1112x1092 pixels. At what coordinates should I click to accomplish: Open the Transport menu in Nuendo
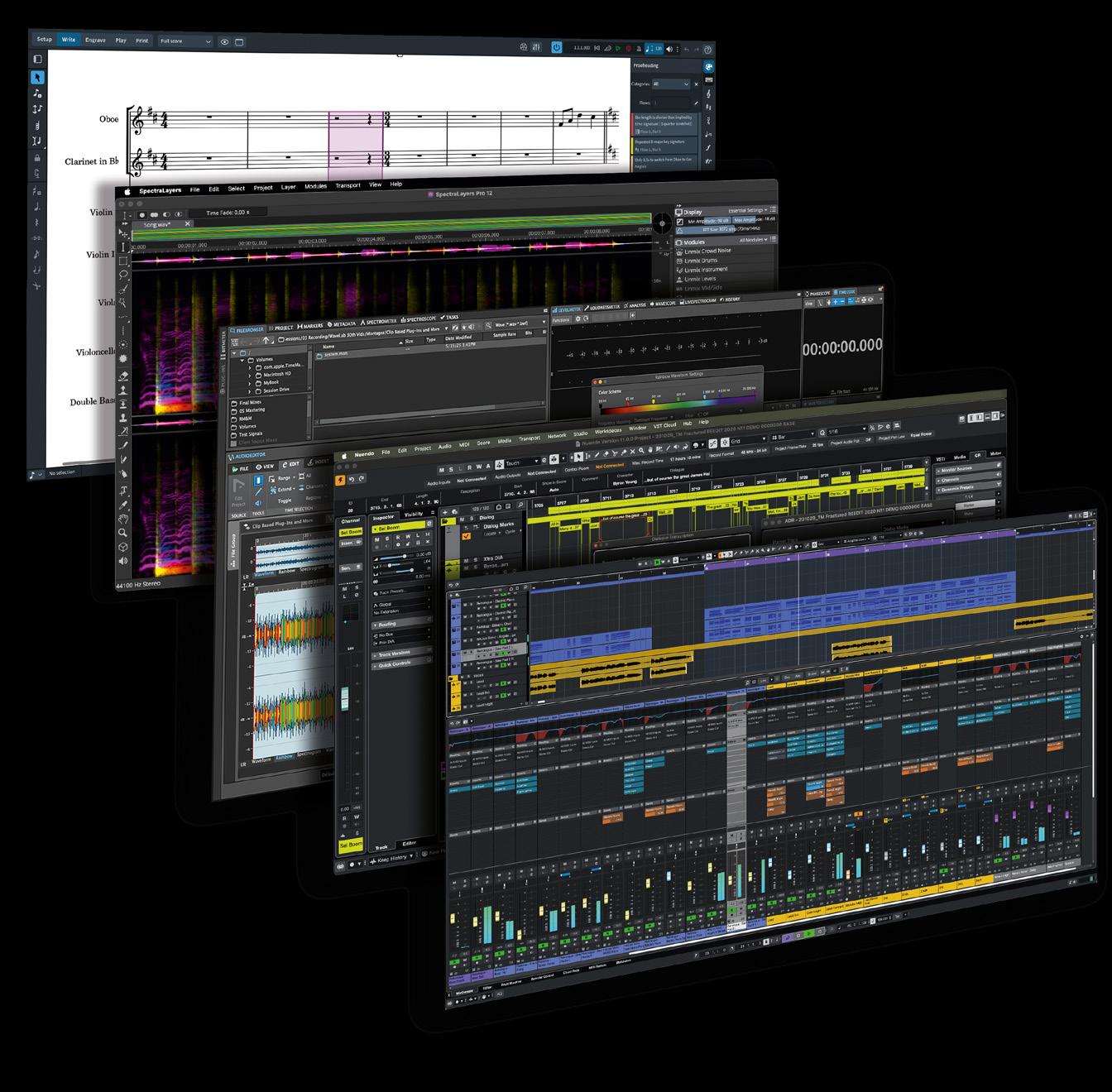[x=530, y=438]
